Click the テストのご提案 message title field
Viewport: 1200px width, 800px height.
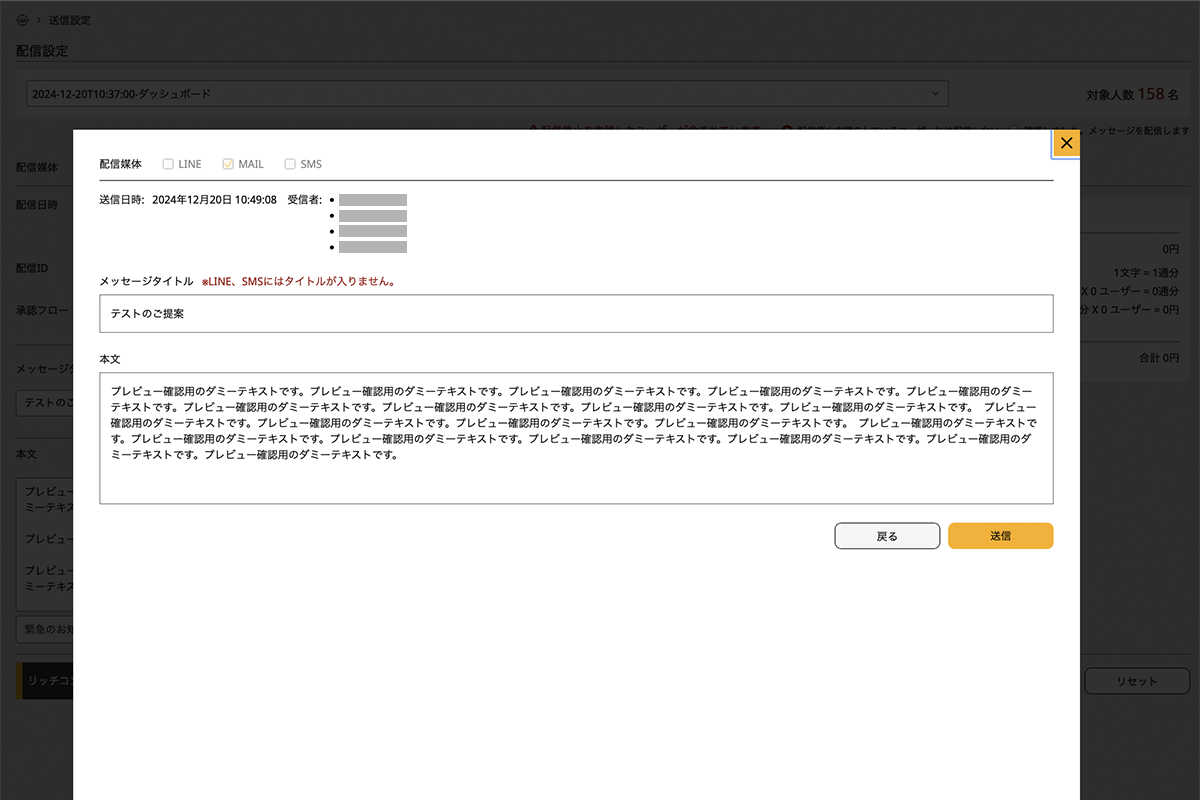click(576, 313)
